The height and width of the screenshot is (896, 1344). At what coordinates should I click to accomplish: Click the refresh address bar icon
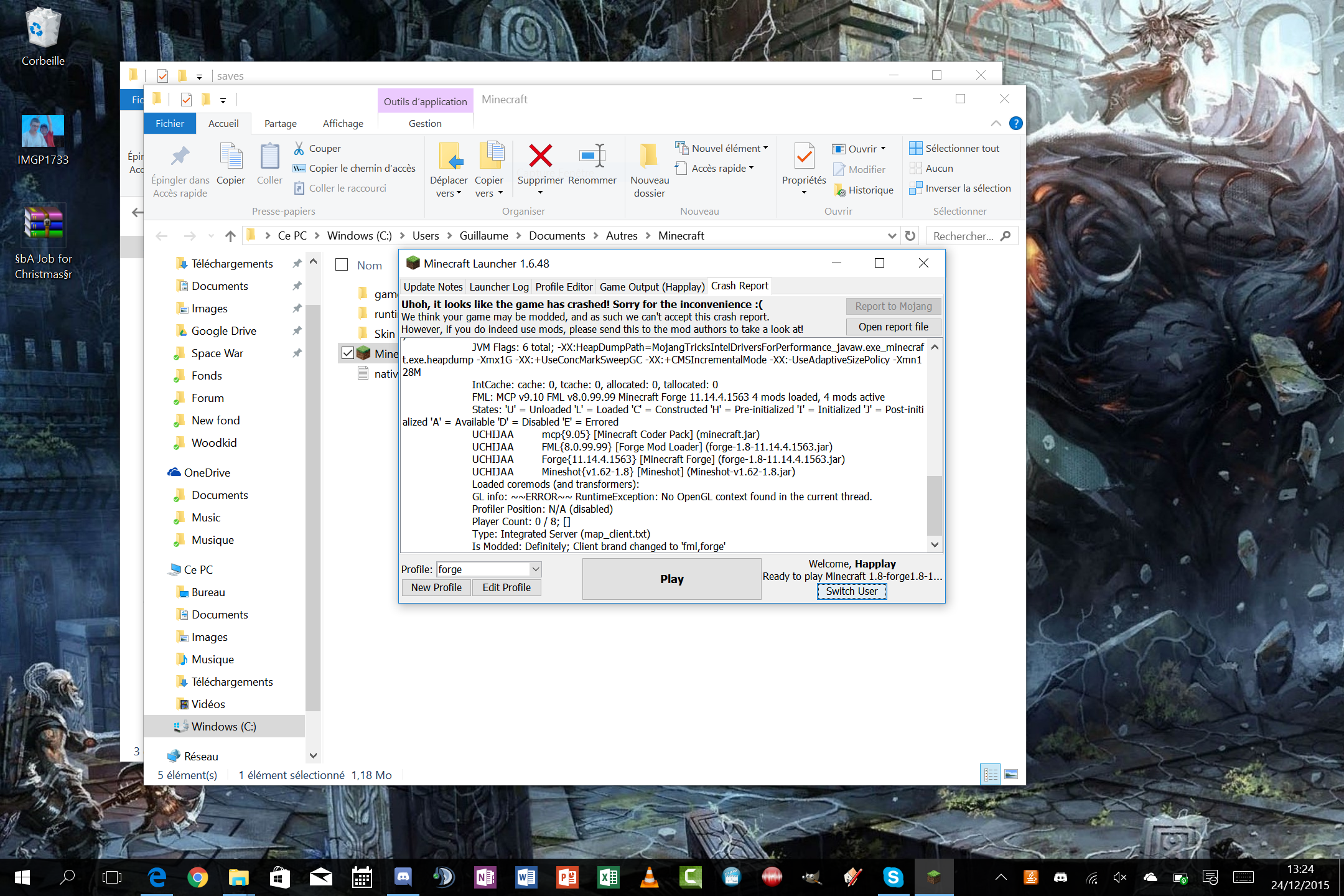pos(910,236)
